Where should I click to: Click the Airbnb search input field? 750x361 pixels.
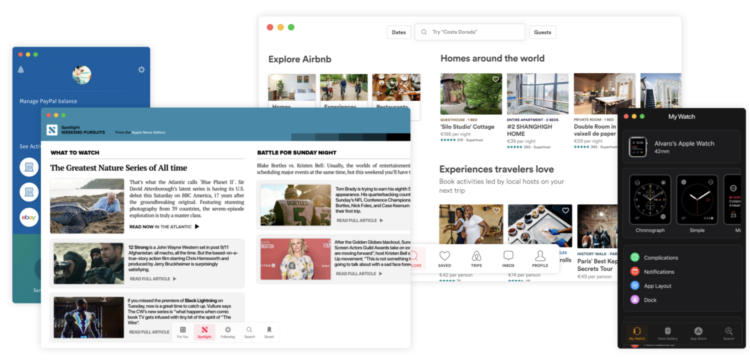pyautogui.click(x=470, y=32)
